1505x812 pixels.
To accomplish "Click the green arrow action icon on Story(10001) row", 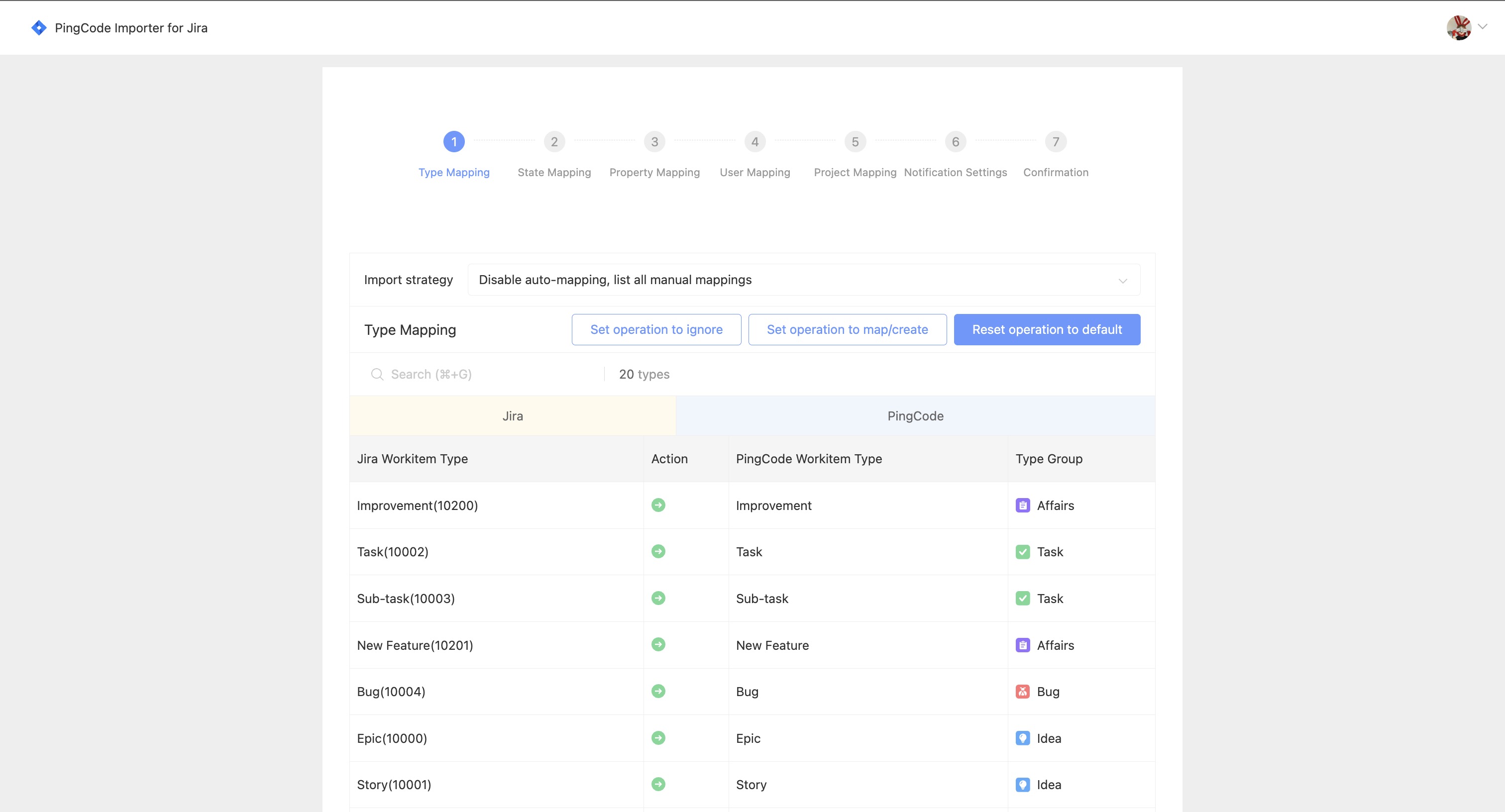I will [x=658, y=785].
